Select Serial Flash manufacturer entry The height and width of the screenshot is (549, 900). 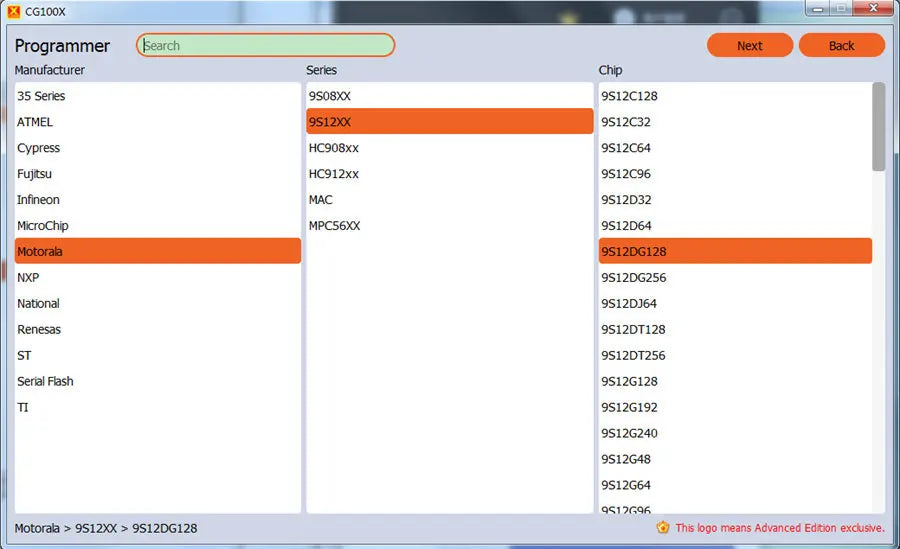pyautogui.click(x=158, y=381)
